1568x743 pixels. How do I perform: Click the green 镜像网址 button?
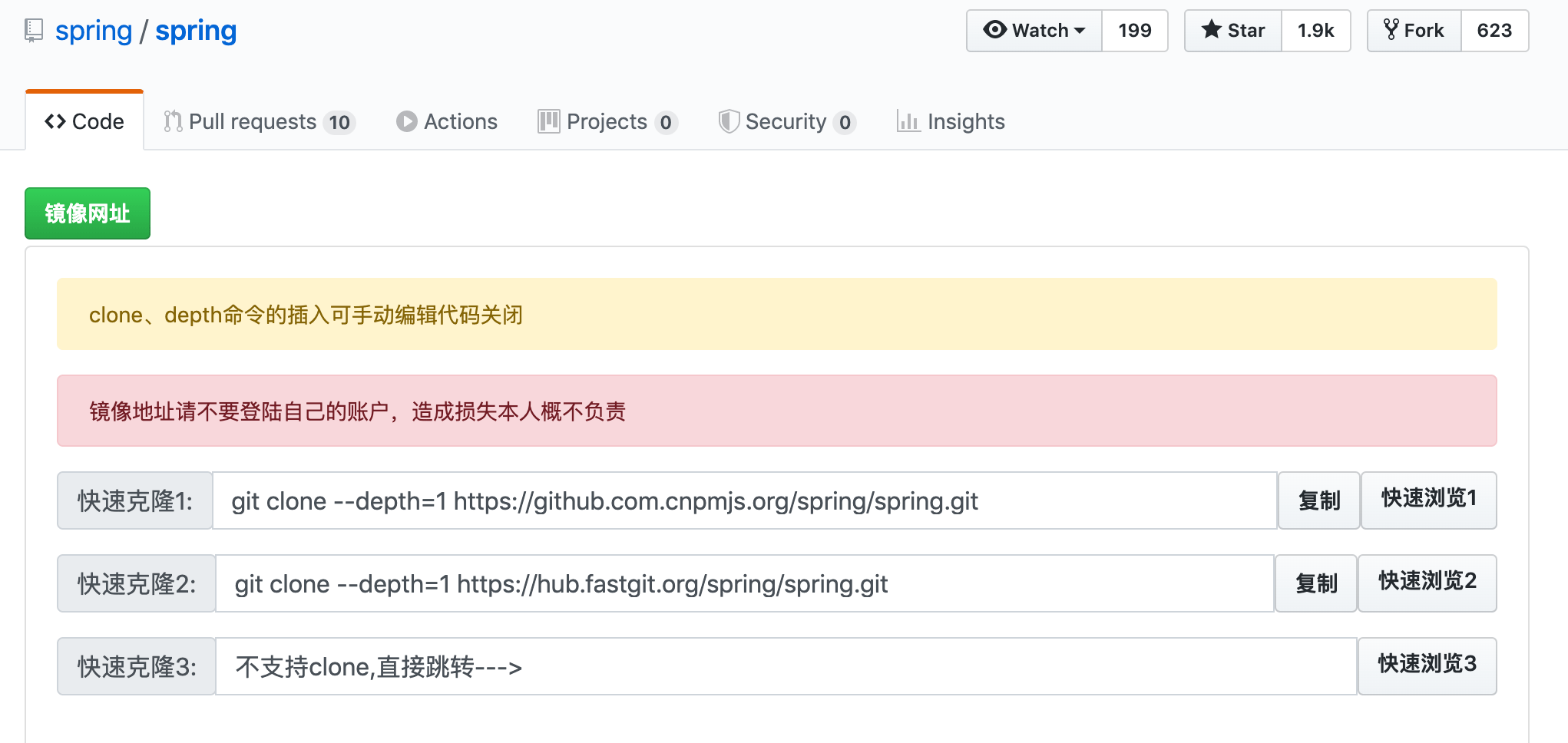pos(88,213)
